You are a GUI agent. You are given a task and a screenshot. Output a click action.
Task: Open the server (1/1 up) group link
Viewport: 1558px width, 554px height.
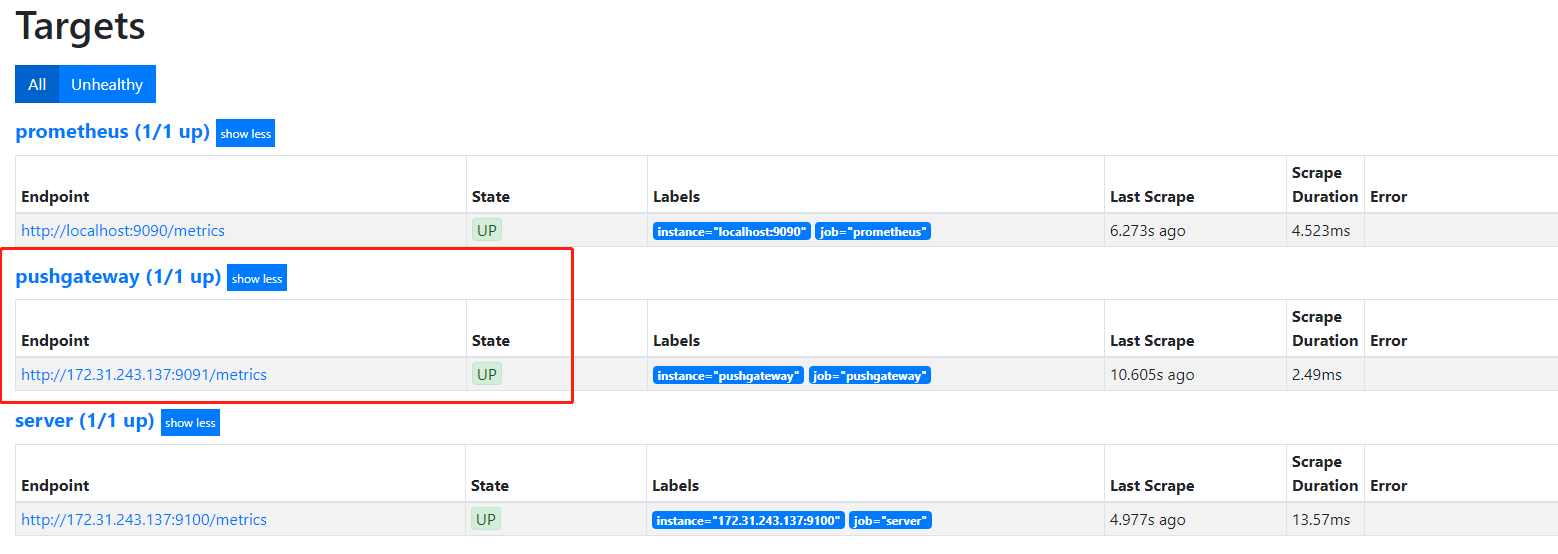click(x=85, y=421)
